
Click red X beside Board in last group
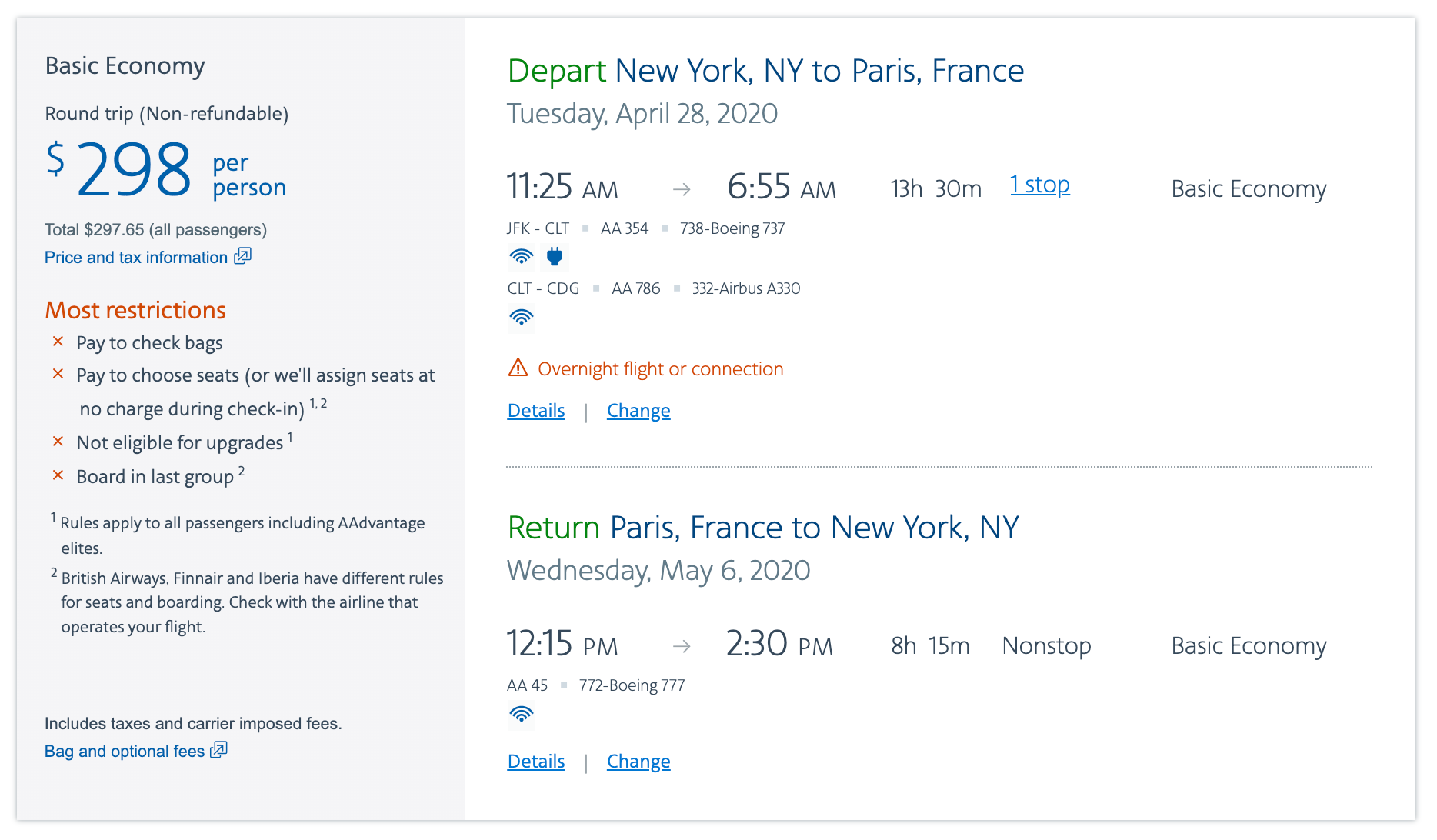58,475
